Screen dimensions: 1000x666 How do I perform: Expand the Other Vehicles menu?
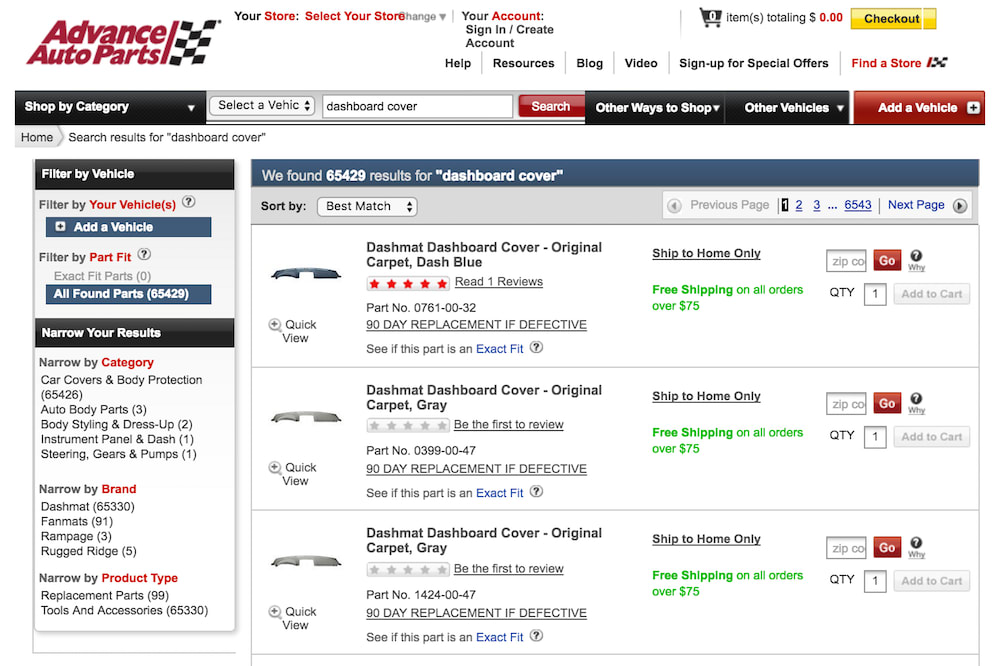pos(790,108)
